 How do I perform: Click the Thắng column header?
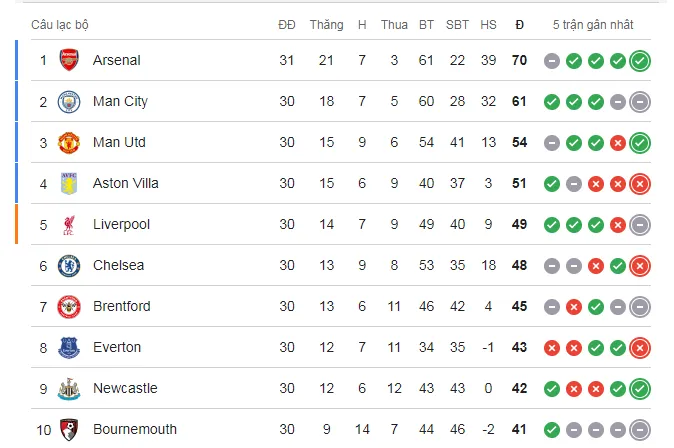pos(326,24)
